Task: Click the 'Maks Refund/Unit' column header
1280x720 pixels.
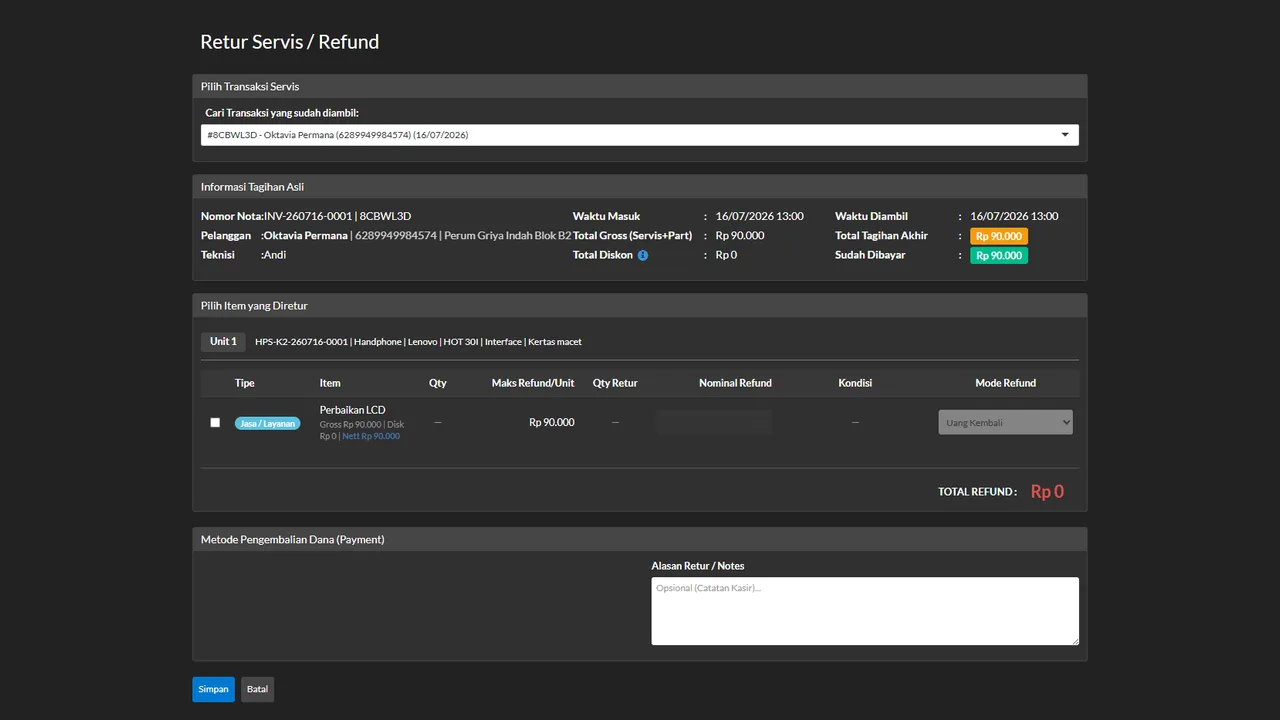Action: pyautogui.click(x=533, y=383)
